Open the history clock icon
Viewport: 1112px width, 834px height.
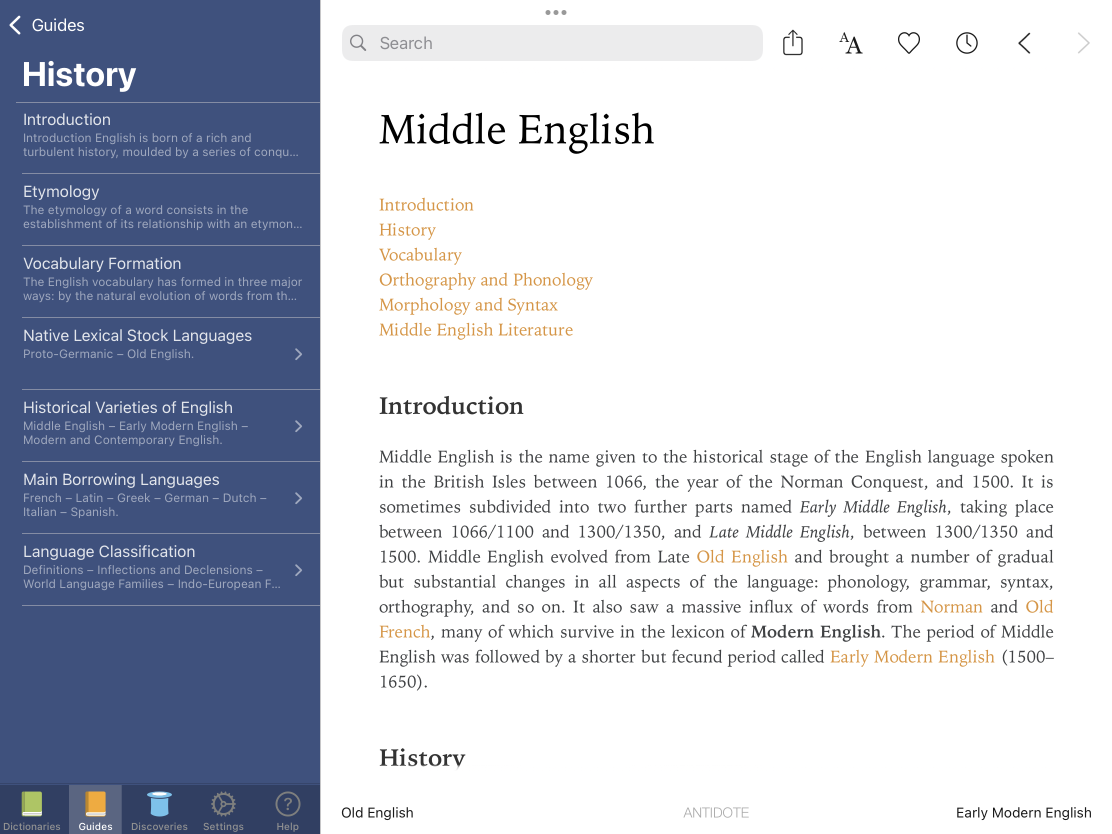click(x=966, y=43)
